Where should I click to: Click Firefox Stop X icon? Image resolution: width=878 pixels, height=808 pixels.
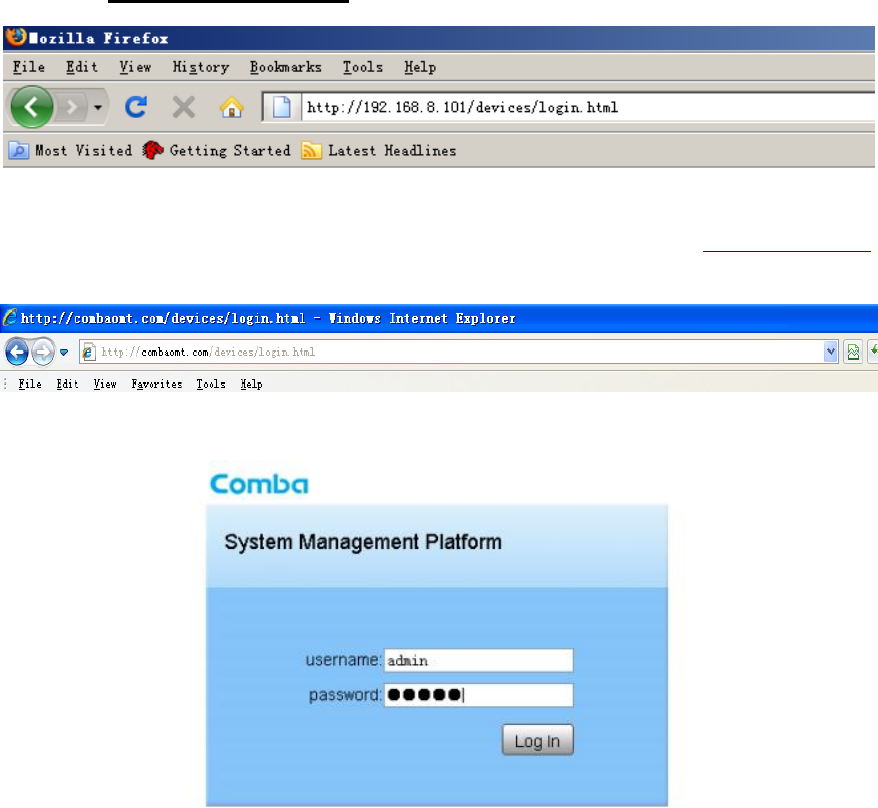[x=184, y=107]
